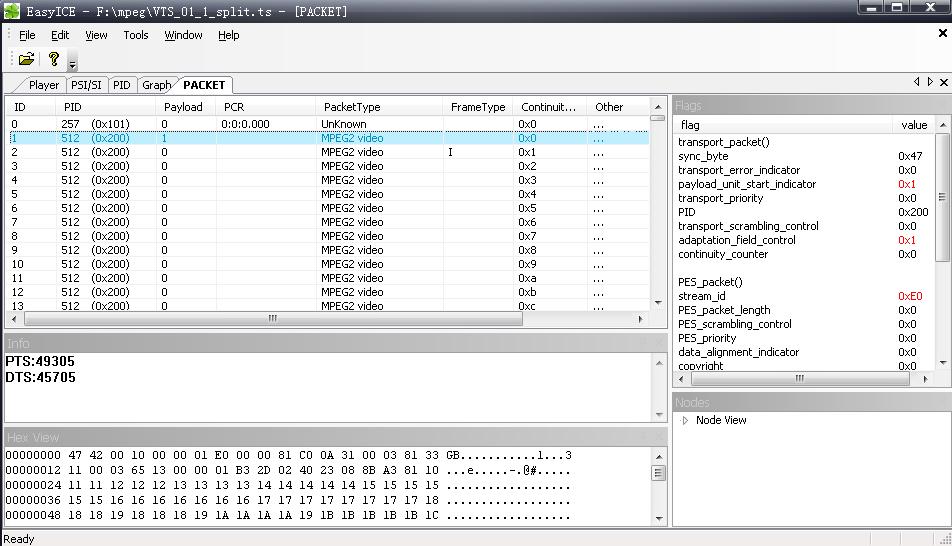Sort by the PID column header

point(107,107)
